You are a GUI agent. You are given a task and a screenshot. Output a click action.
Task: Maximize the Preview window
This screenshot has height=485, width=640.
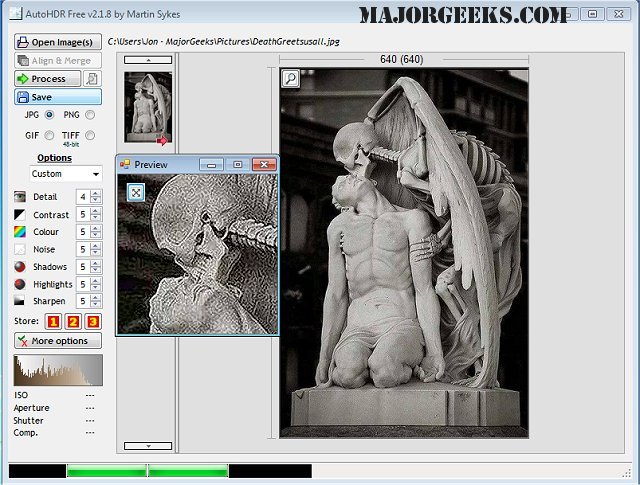click(238, 165)
